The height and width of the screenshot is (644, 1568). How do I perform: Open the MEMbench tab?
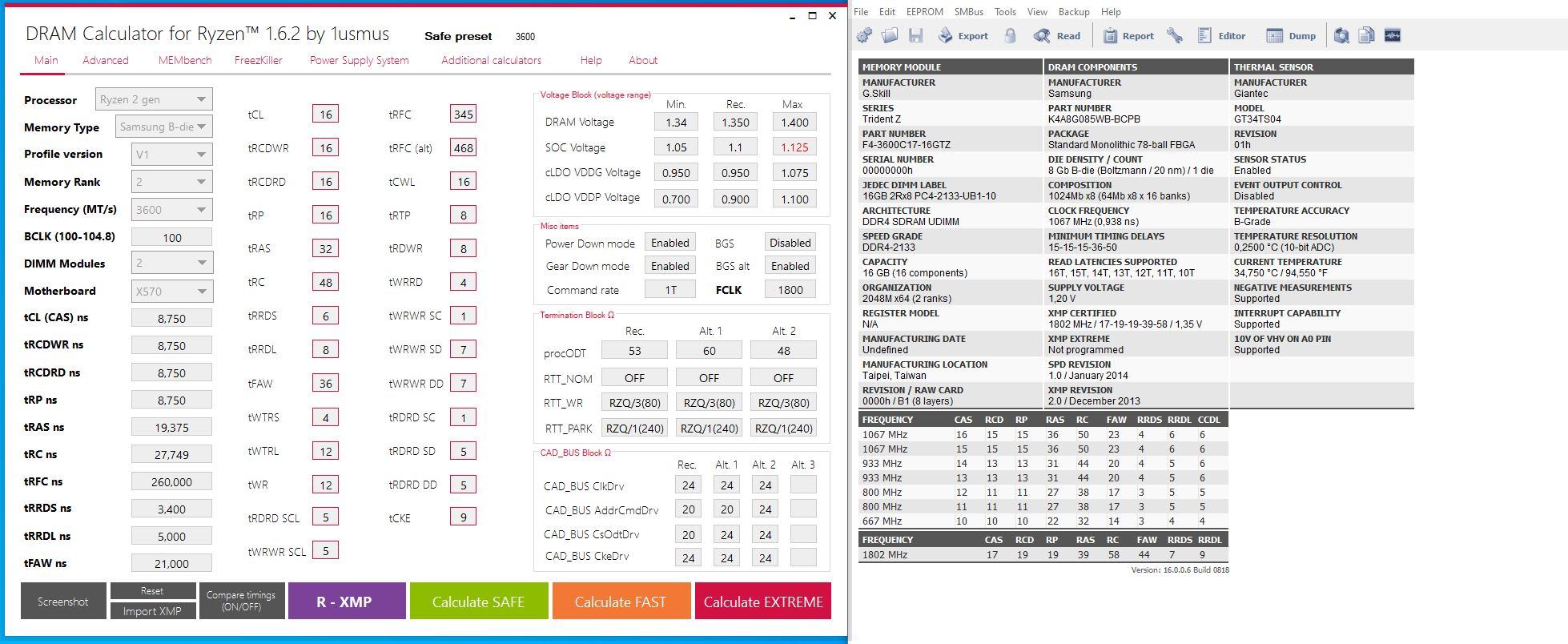(185, 60)
